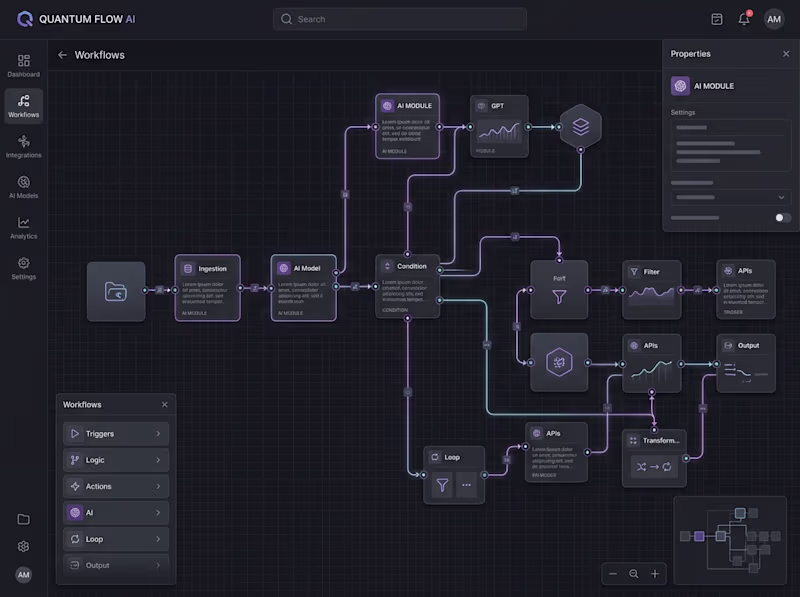
Task: Expand the Loop category in palette
Action: click(116, 539)
